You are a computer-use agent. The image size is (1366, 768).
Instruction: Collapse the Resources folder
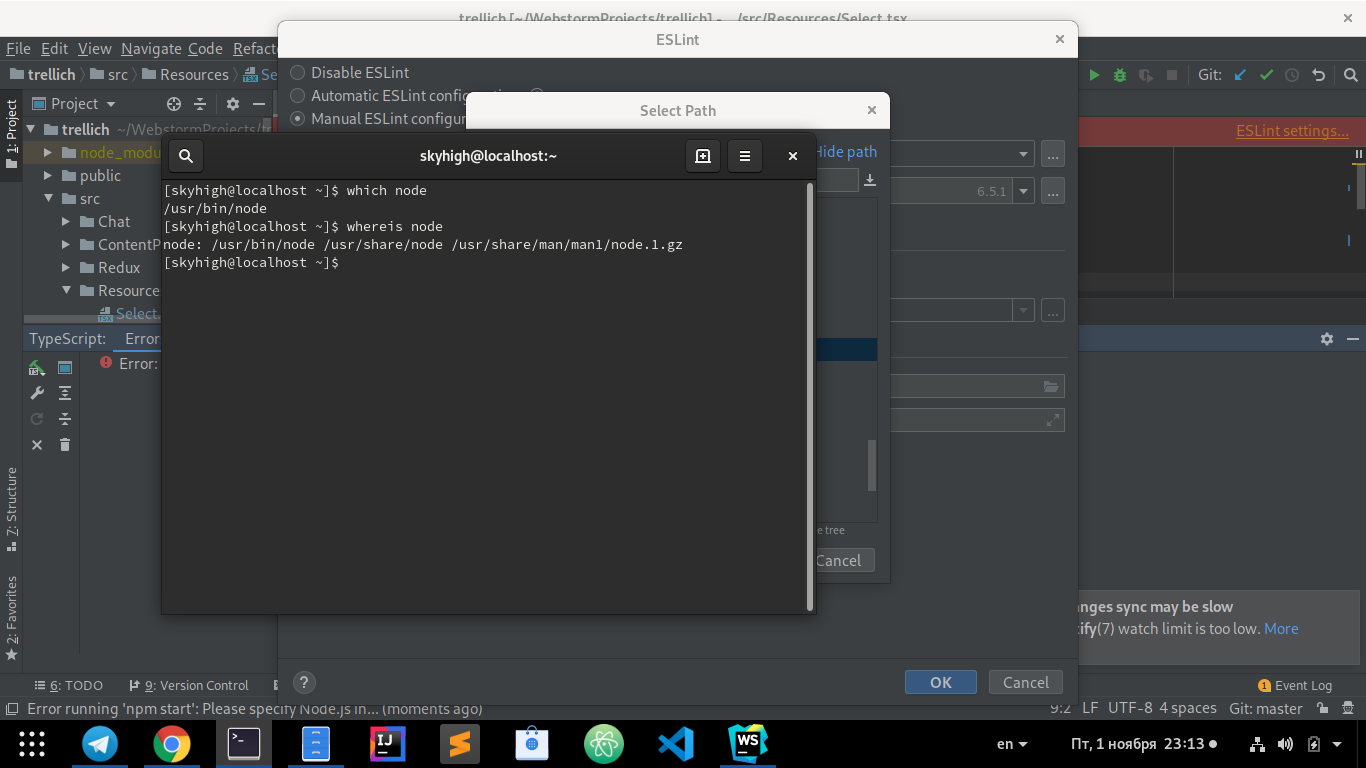[x=66, y=290]
